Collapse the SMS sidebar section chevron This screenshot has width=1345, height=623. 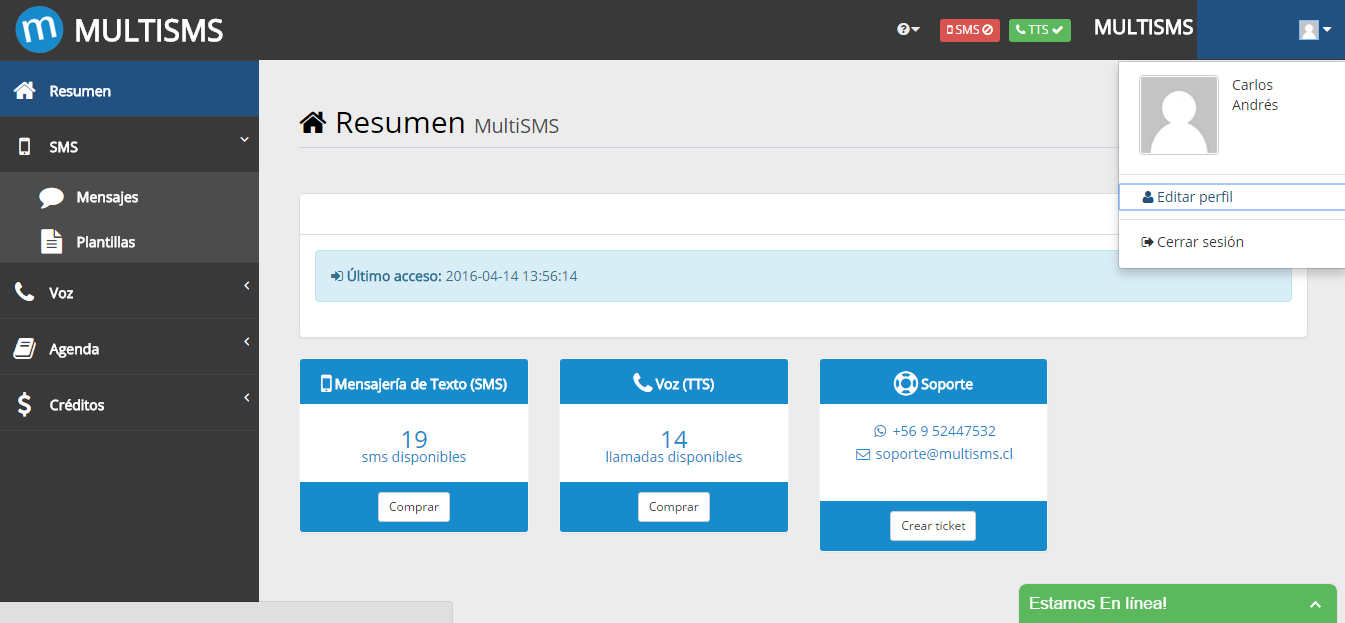pyautogui.click(x=244, y=140)
